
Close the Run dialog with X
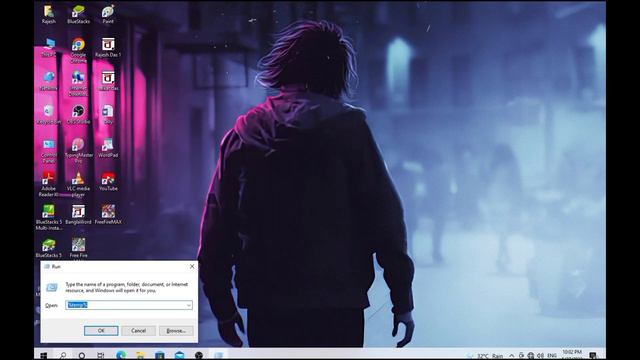[x=192, y=266]
